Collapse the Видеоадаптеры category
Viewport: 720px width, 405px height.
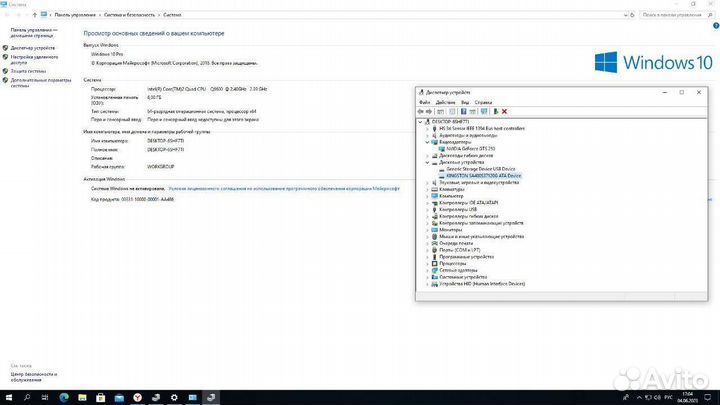(427, 141)
